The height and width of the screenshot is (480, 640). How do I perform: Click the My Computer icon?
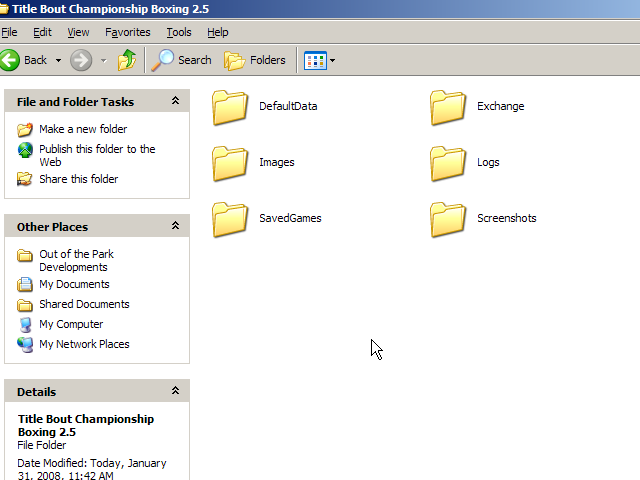tap(25, 325)
